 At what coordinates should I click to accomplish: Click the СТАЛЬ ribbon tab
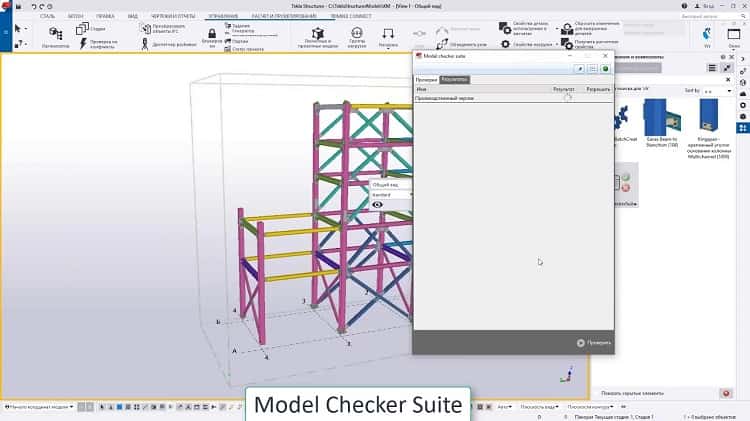click(48, 17)
